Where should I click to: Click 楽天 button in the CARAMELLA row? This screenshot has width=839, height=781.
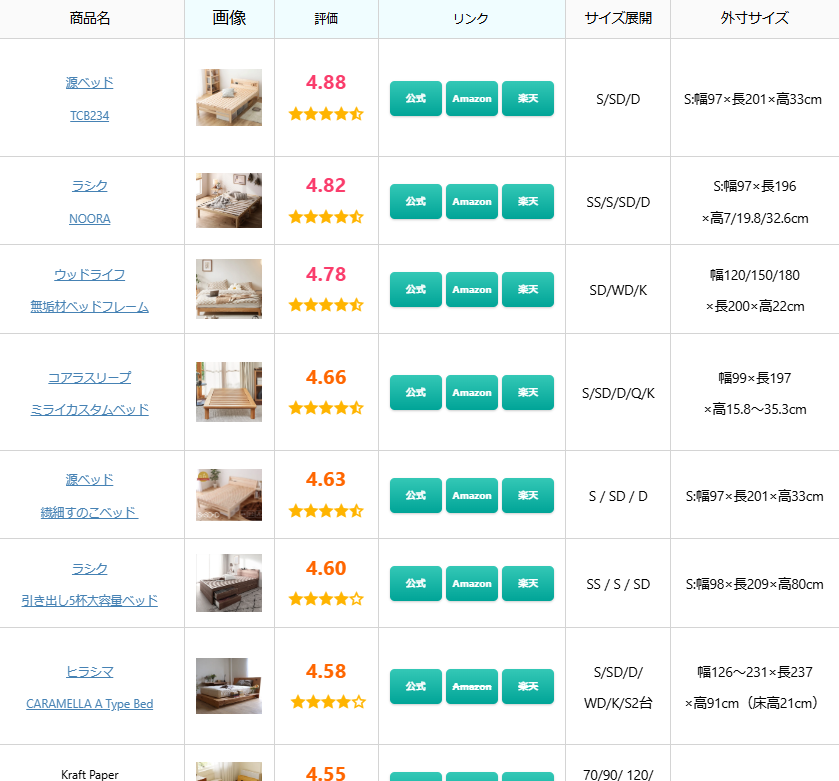click(528, 686)
